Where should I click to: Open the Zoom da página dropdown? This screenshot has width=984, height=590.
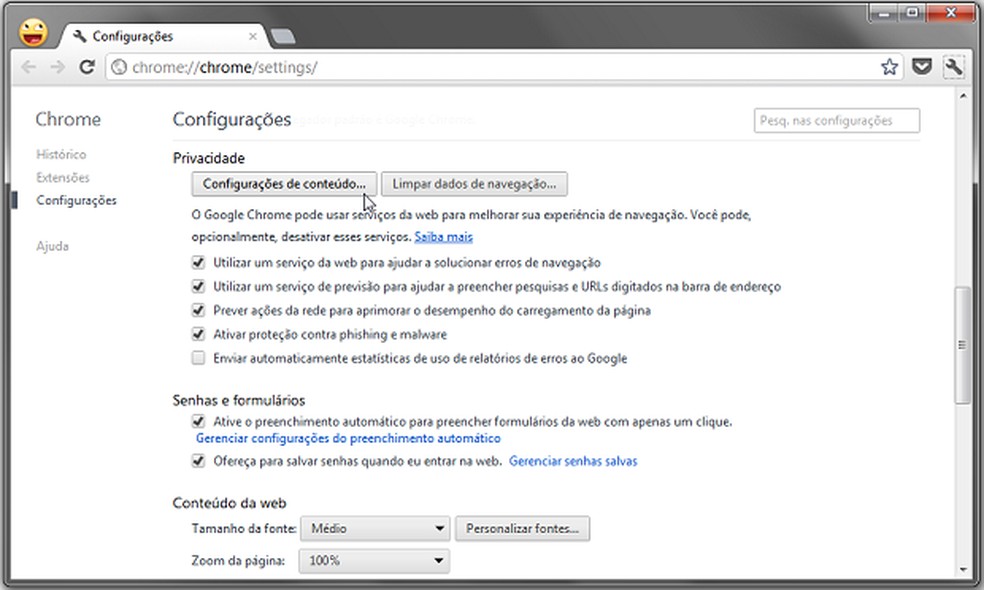[x=374, y=561]
